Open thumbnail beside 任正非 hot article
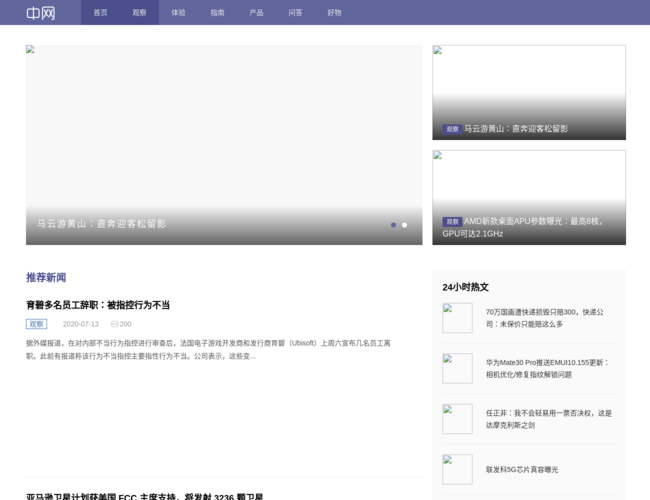 coord(457,419)
